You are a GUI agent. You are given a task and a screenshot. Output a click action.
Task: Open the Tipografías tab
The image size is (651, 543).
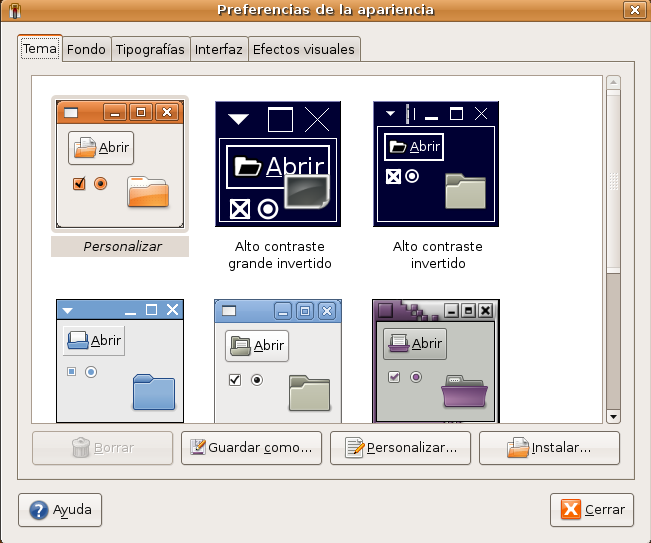[150, 49]
